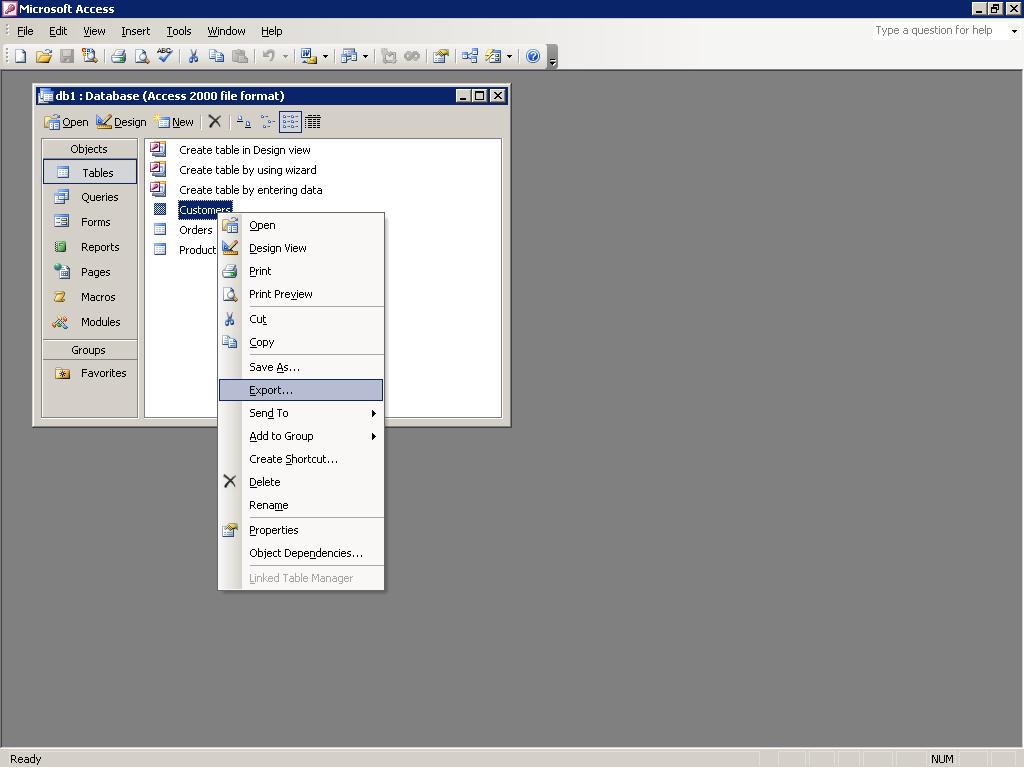Click the New button in database window

tap(175, 122)
